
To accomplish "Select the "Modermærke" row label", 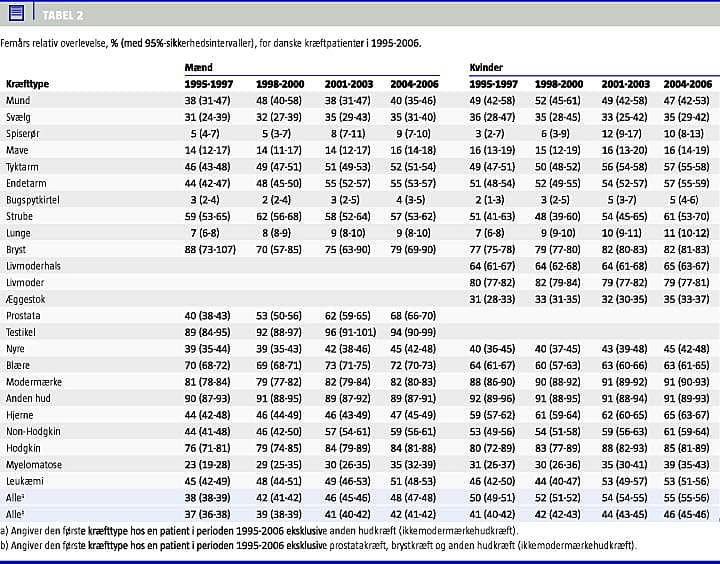I will 32,383.
